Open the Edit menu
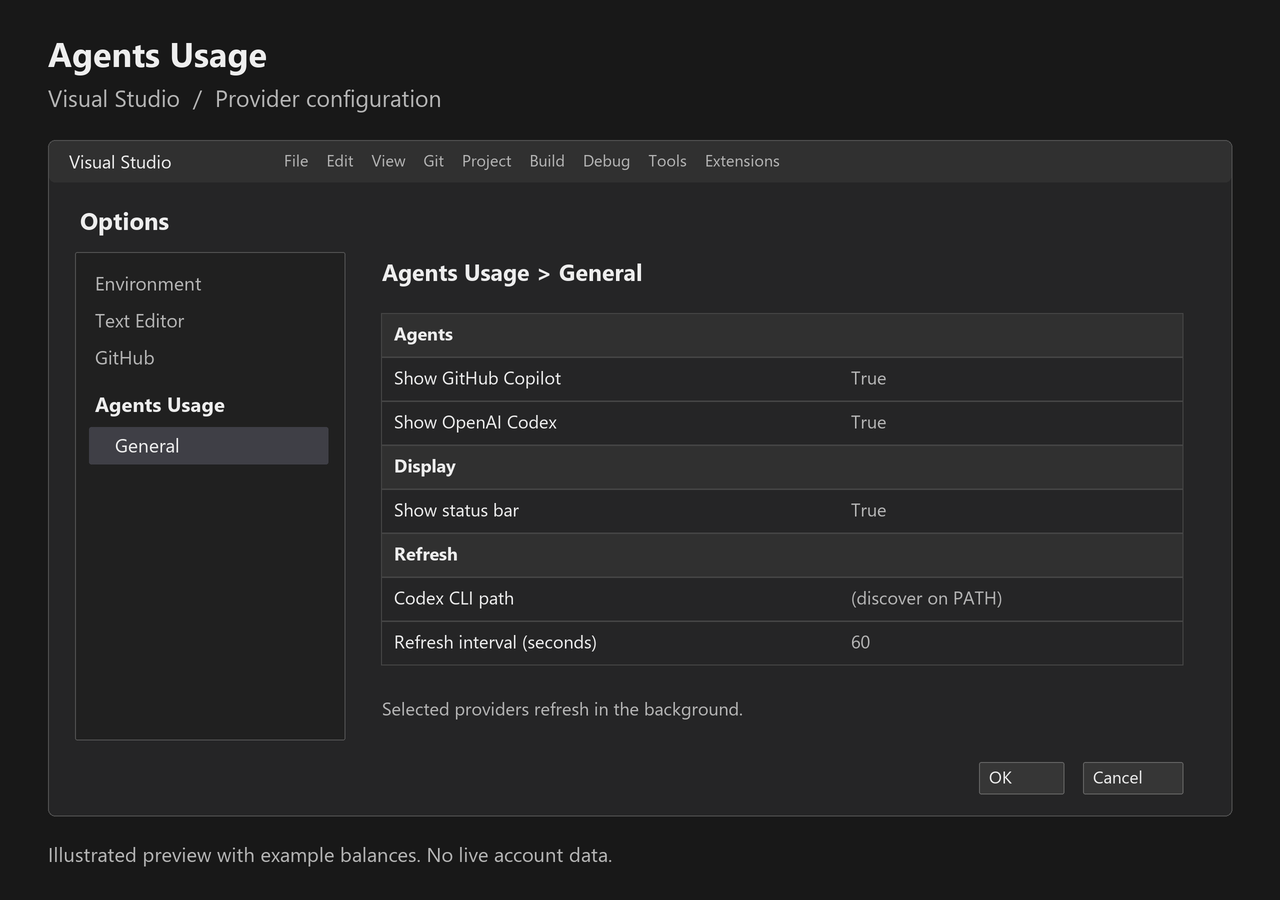The width and height of the screenshot is (1280, 900). point(340,161)
